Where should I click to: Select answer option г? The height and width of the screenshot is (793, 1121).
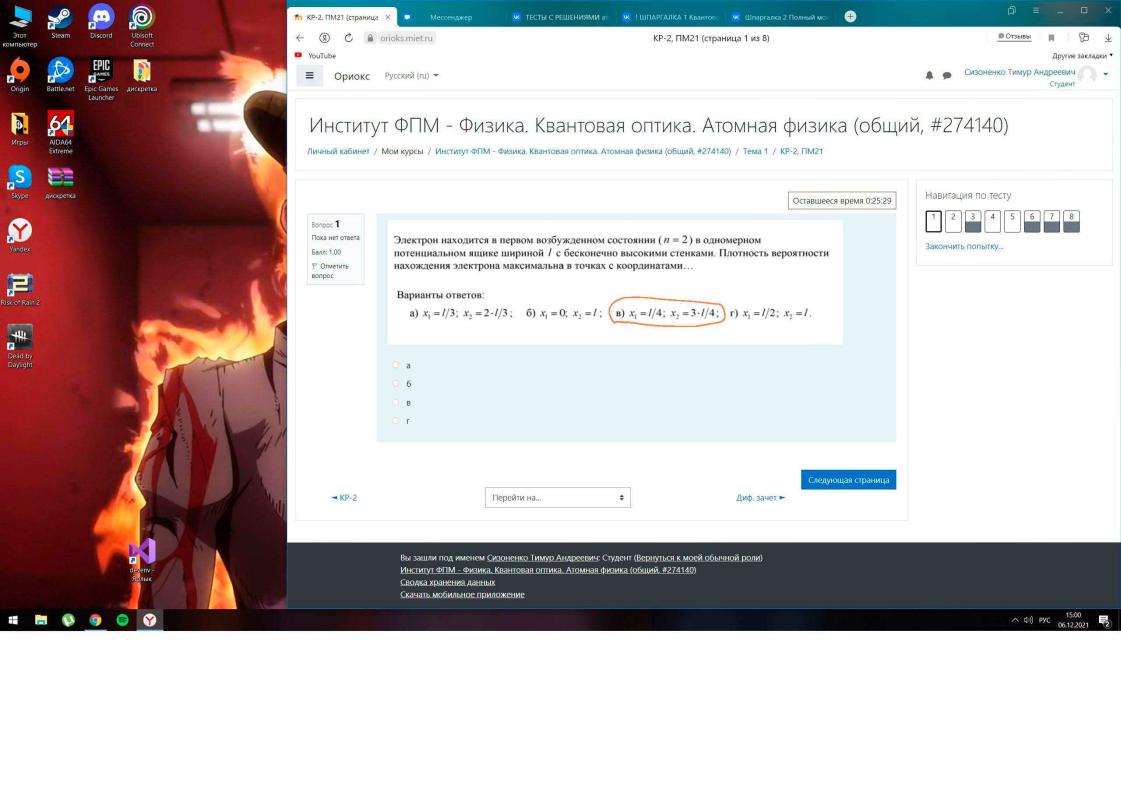[x=396, y=421]
